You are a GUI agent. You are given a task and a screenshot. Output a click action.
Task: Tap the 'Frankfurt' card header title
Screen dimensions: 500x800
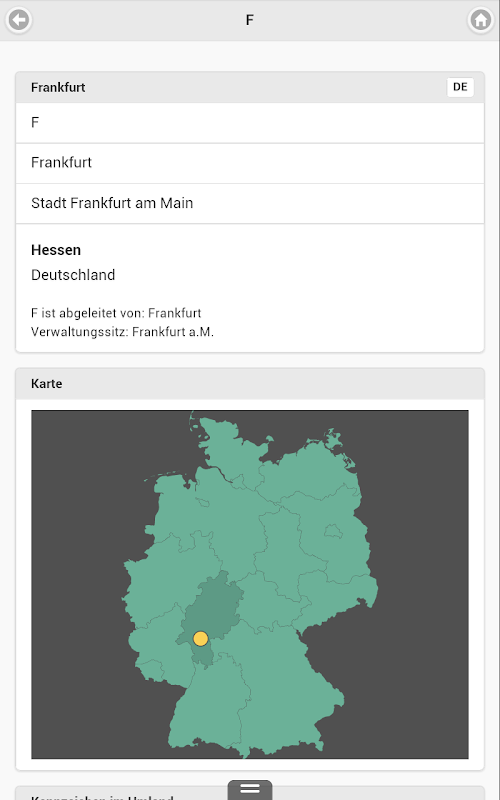coord(58,87)
